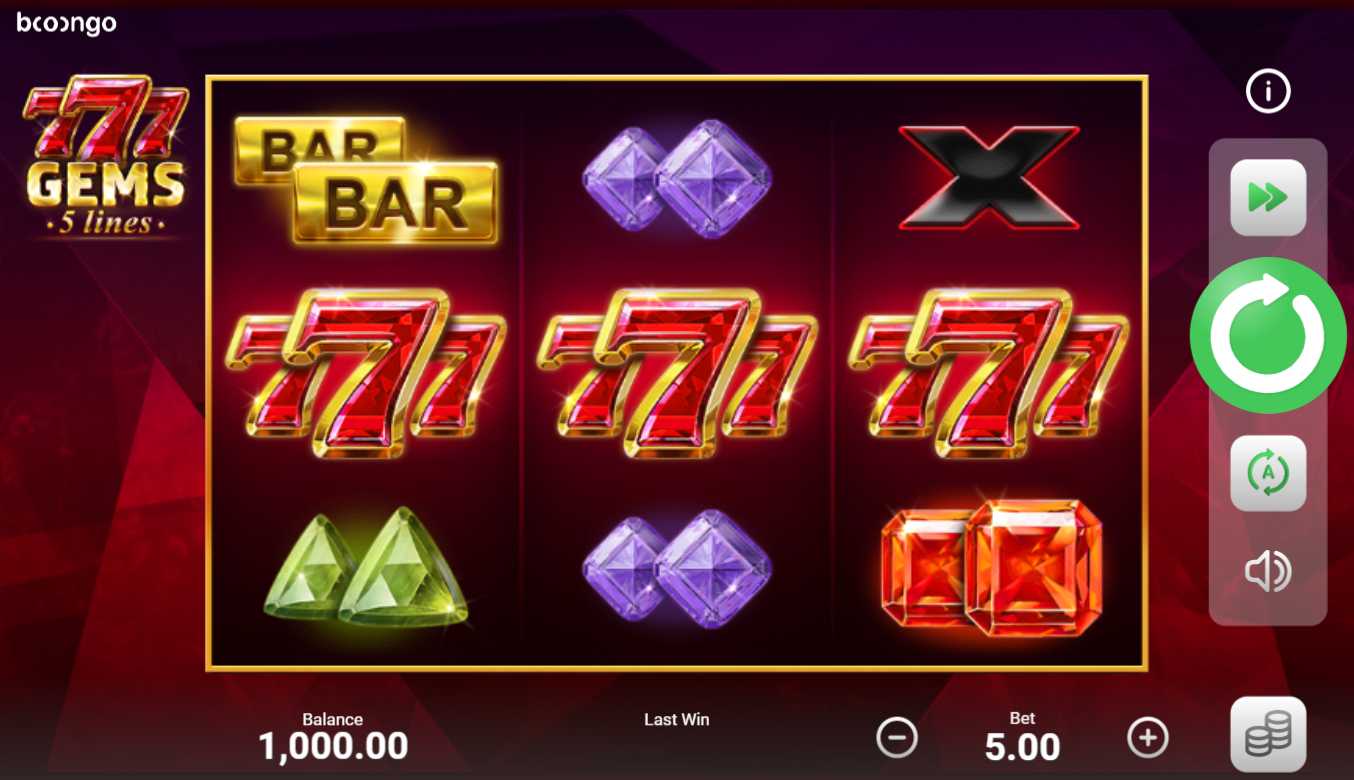
Task: Select the double BAR symbol
Action: coord(366,180)
